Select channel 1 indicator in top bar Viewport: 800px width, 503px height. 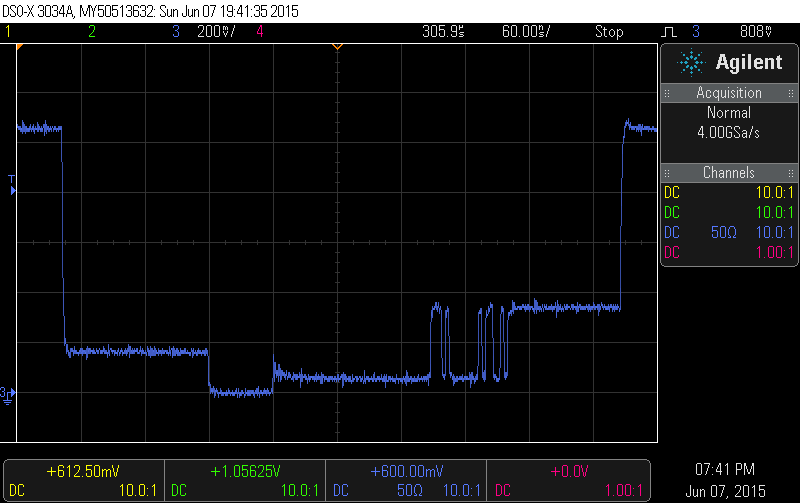coord(8,32)
